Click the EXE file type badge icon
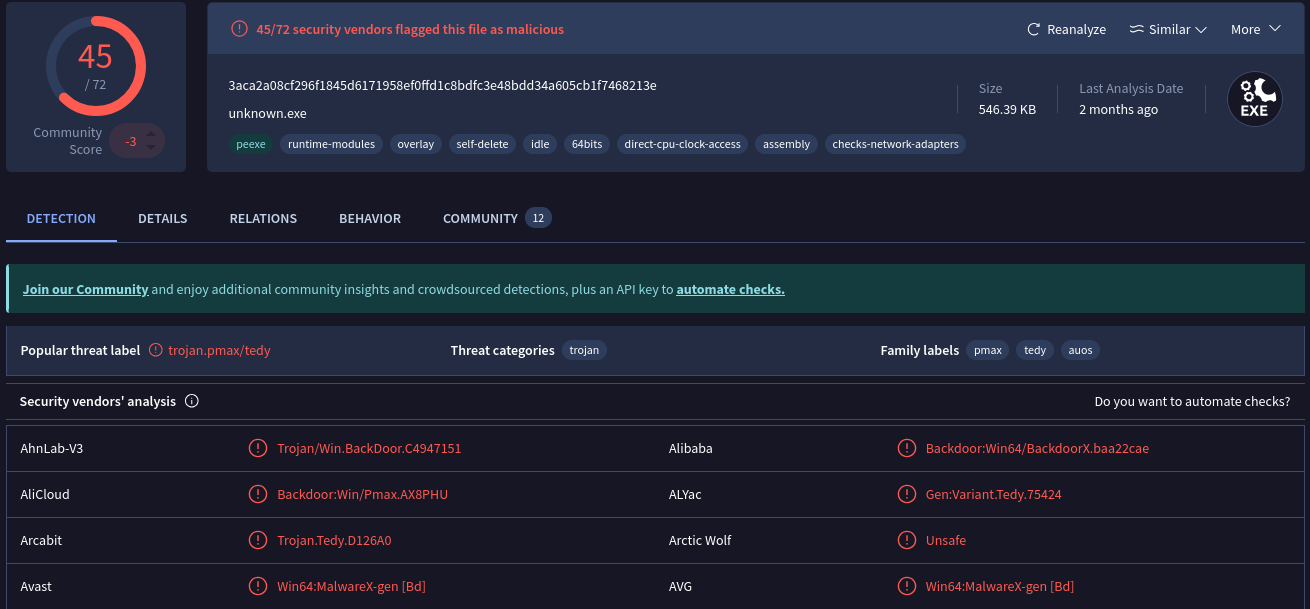 click(1254, 98)
